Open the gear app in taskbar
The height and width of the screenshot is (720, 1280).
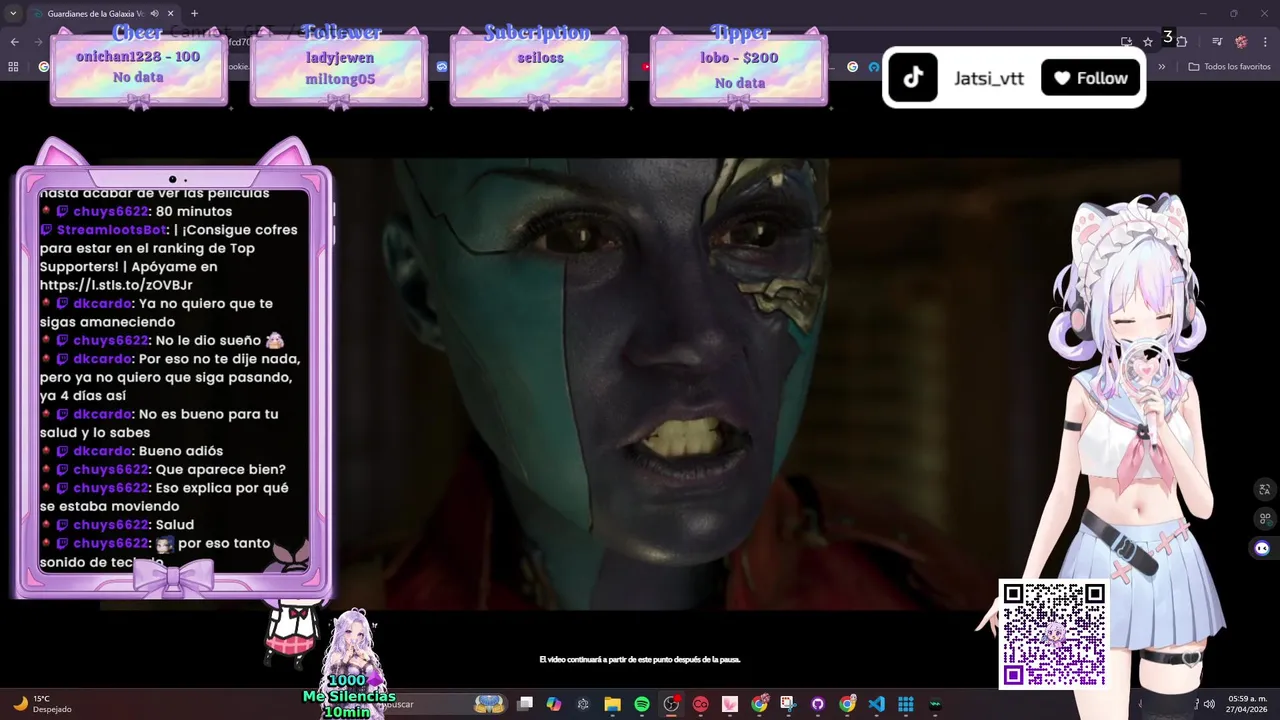click(583, 704)
